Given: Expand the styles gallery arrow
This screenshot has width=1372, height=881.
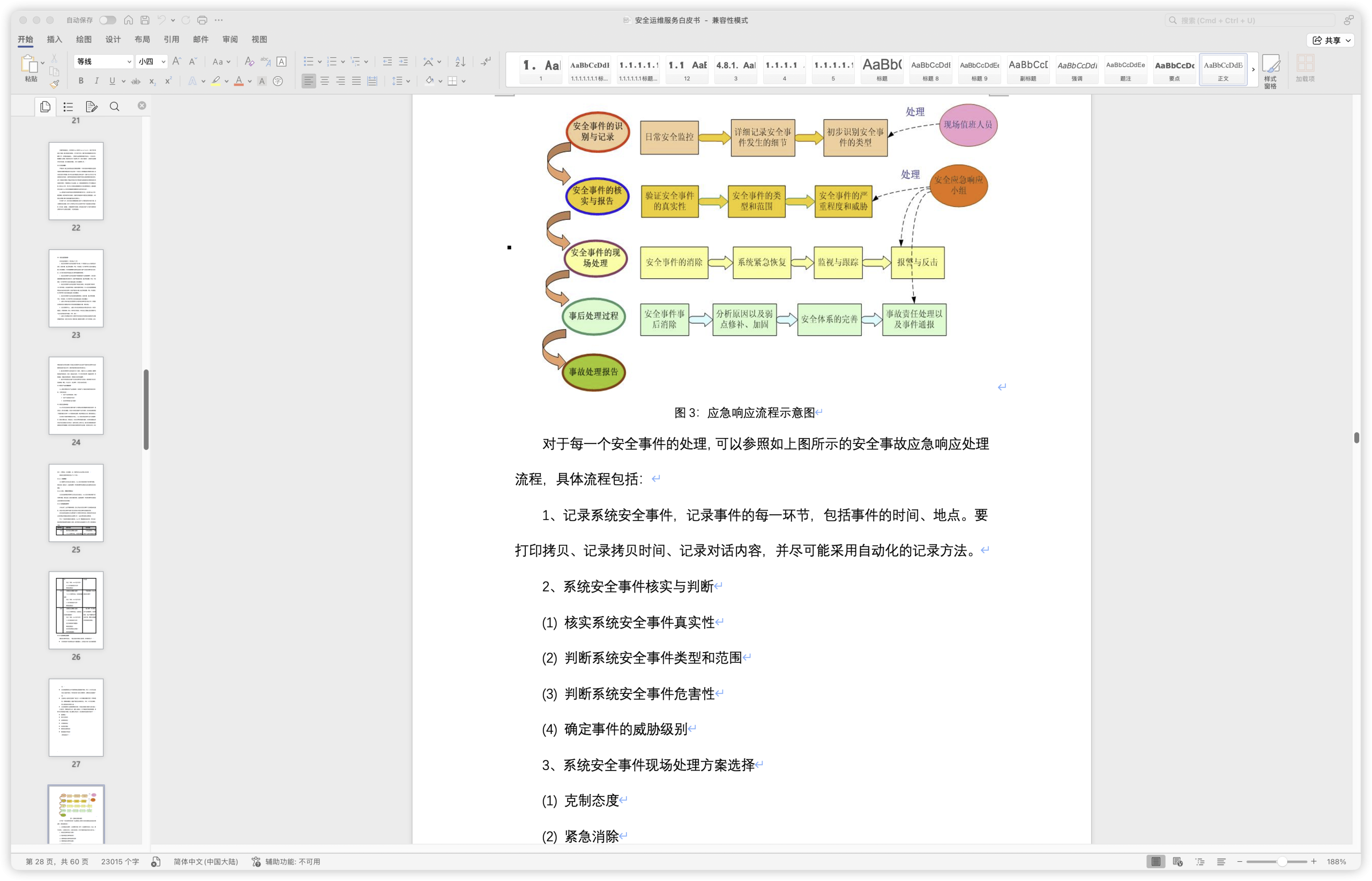Looking at the screenshot, I should pyautogui.click(x=1253, y=69).
